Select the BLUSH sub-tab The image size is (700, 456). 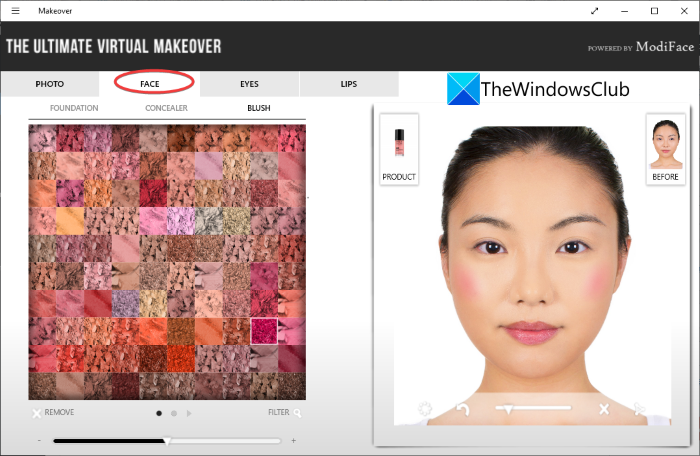(x=259, y=108)
